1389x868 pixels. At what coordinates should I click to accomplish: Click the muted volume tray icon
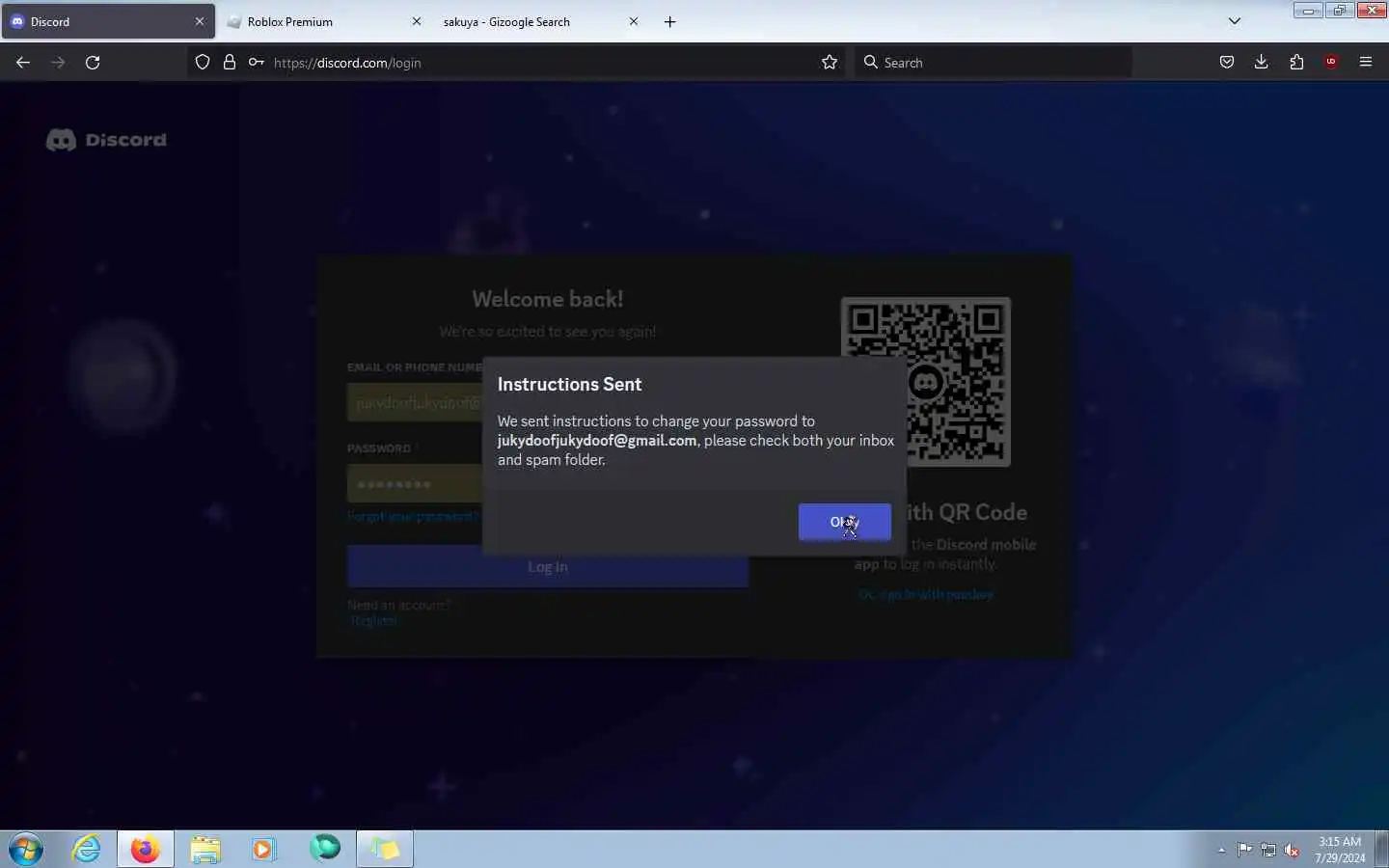[x=1293, y=850]
